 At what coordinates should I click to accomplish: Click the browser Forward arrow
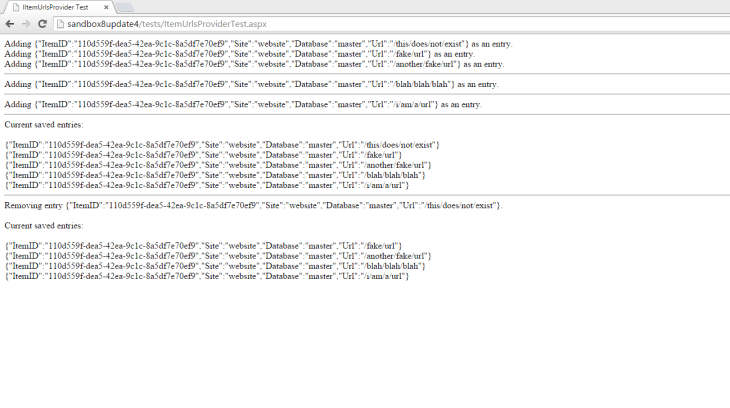(x=26, y=23)
